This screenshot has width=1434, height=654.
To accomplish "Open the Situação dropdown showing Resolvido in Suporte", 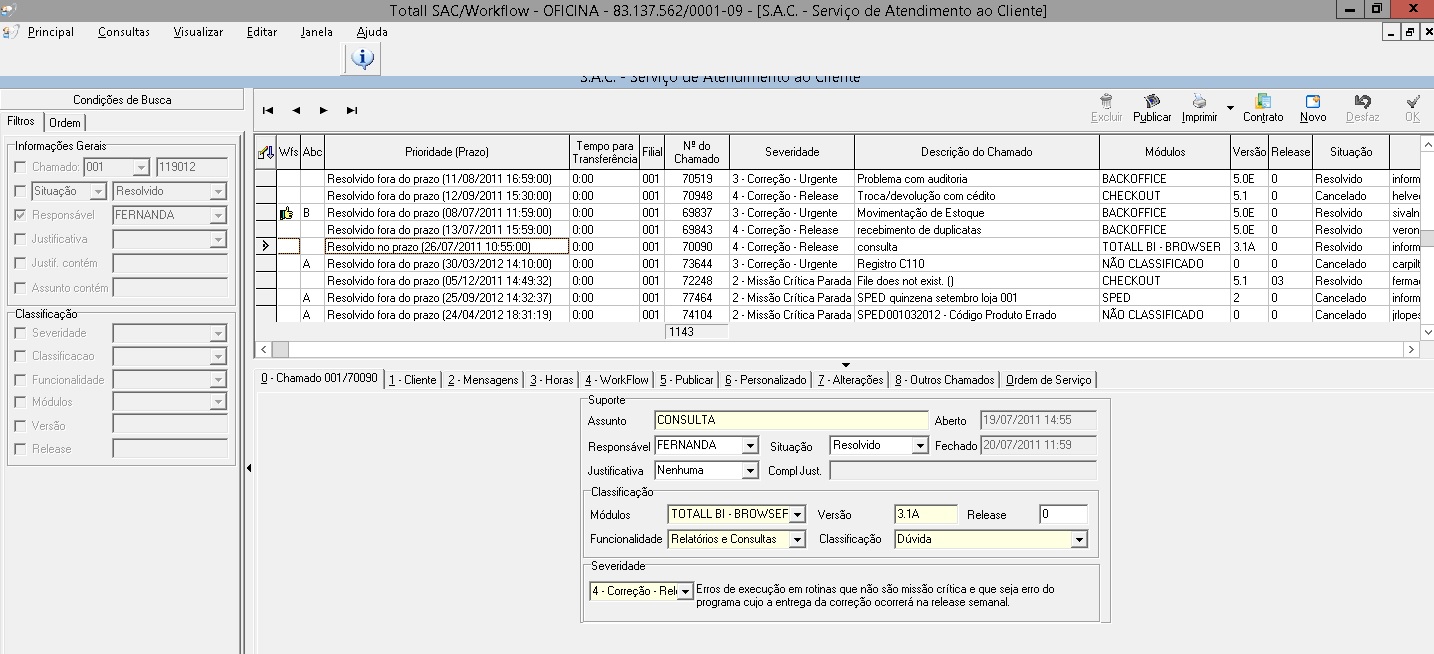I will [x=921, y=446].
